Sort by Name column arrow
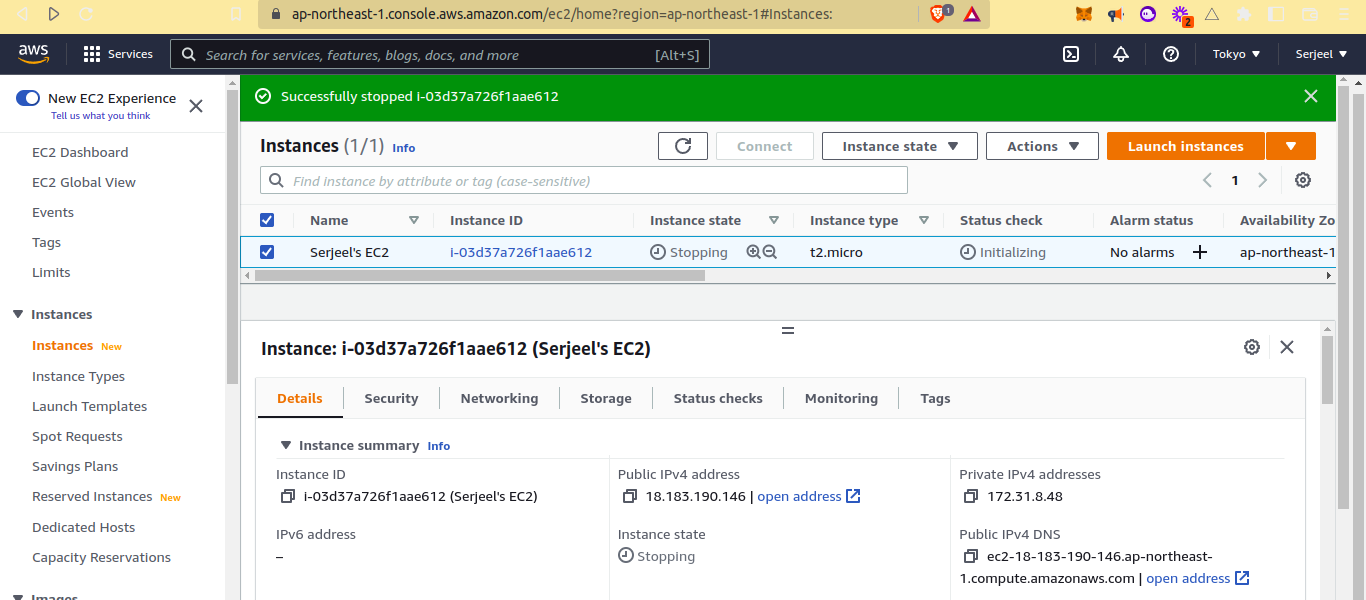Viewport: 1366px width, 600px height. (414, 220)
